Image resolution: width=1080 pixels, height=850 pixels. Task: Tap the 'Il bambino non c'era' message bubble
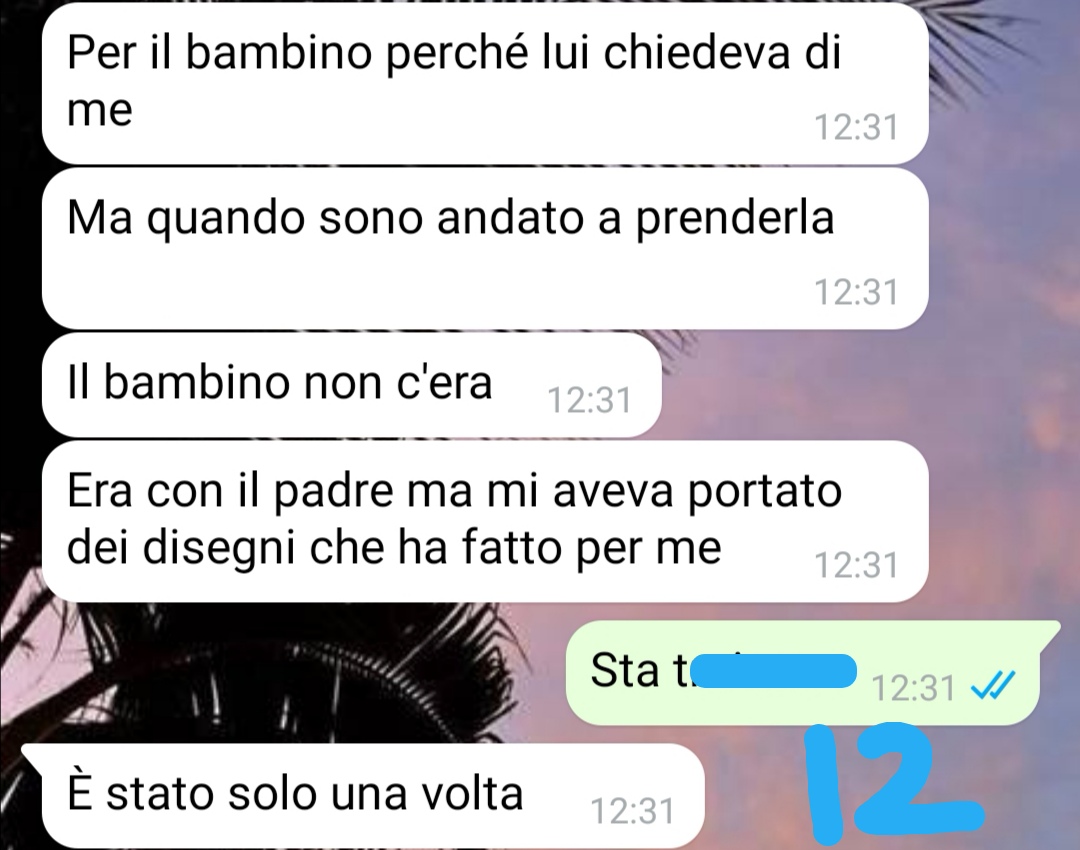351,384
